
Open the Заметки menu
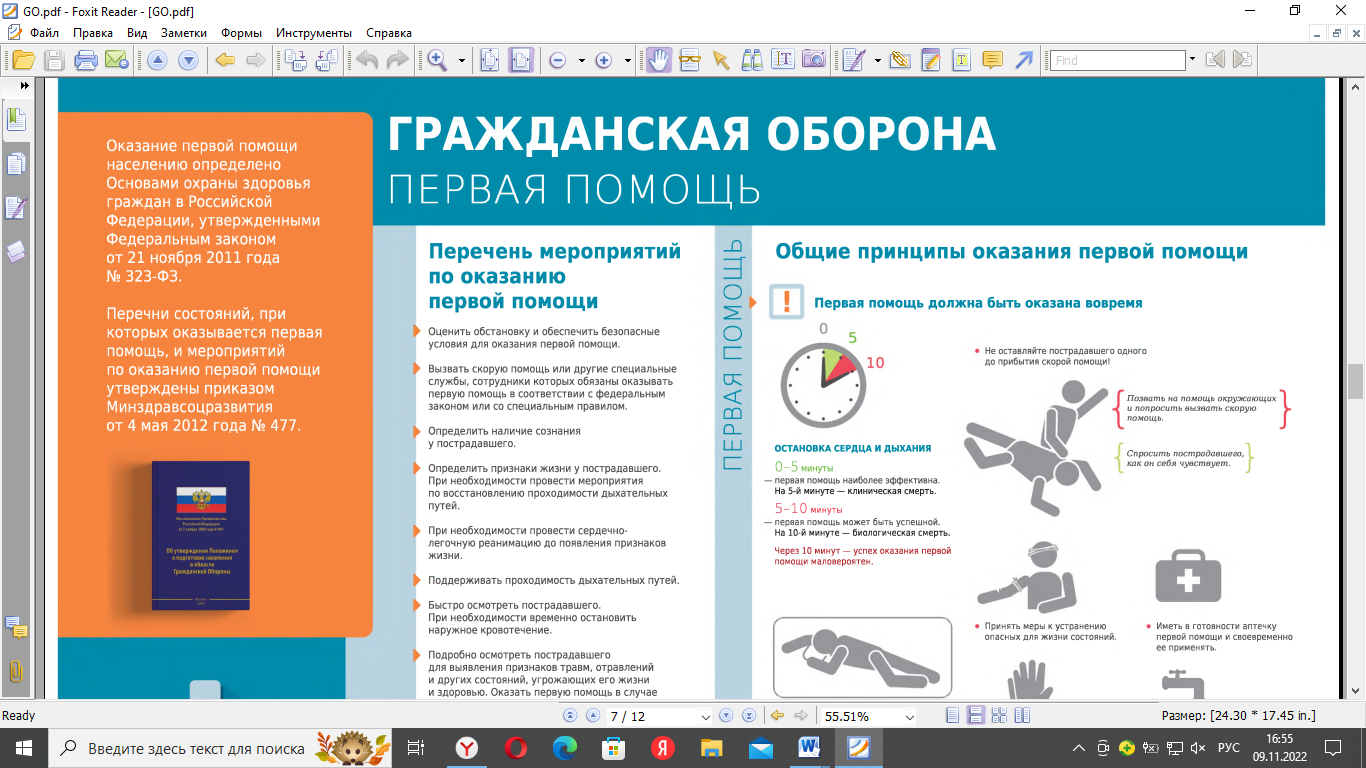coord(184,33)
